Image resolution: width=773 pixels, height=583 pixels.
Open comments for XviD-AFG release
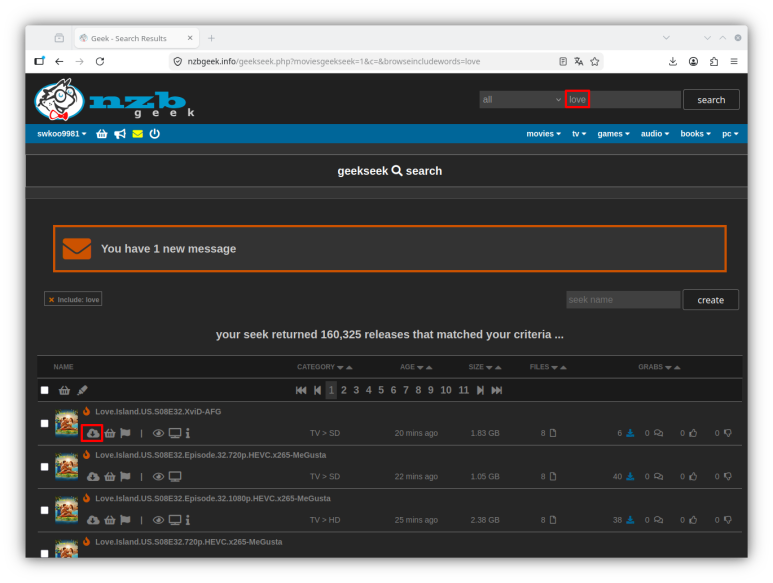click(x=658, y=433)
